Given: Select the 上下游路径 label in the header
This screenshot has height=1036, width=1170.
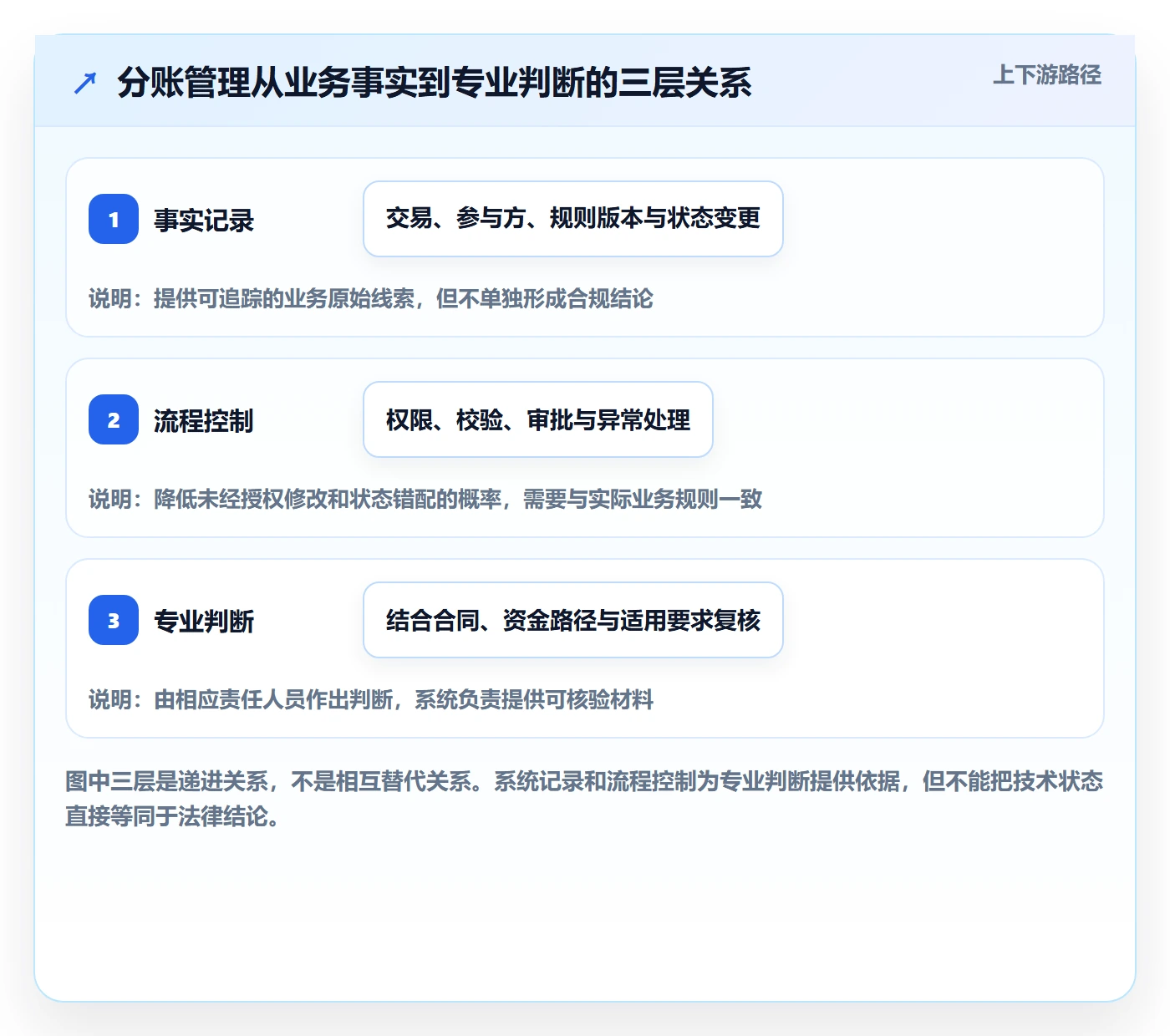Looking at the screenshot, I should 1047,75.
